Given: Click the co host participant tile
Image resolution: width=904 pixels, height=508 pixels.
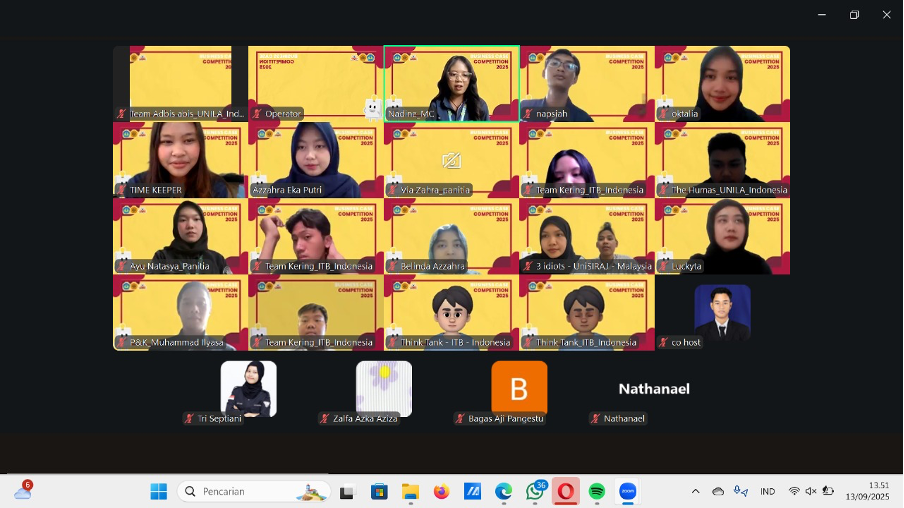Looking at the screenshot, I should tap(722, 312).
